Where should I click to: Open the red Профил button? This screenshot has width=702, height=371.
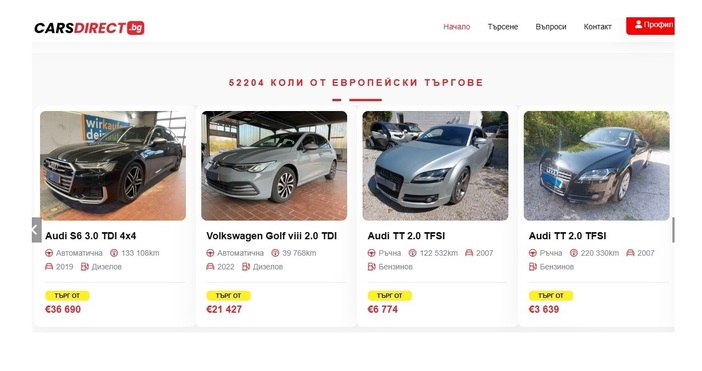[650, 26]
